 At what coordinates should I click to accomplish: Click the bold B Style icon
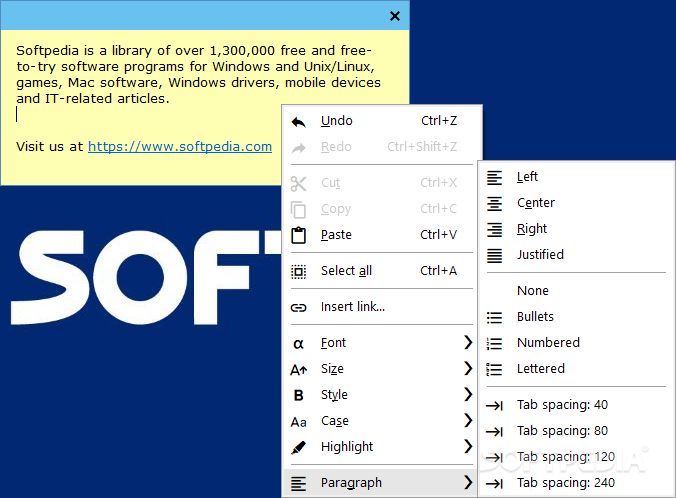click(x=298, y=395)
